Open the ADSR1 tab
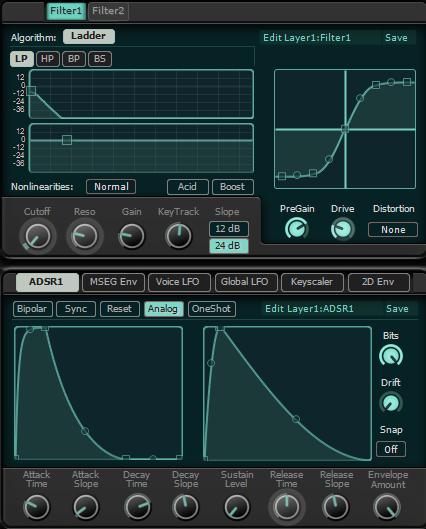Viewport: 426px width, 529px height. tap(47, 282)
